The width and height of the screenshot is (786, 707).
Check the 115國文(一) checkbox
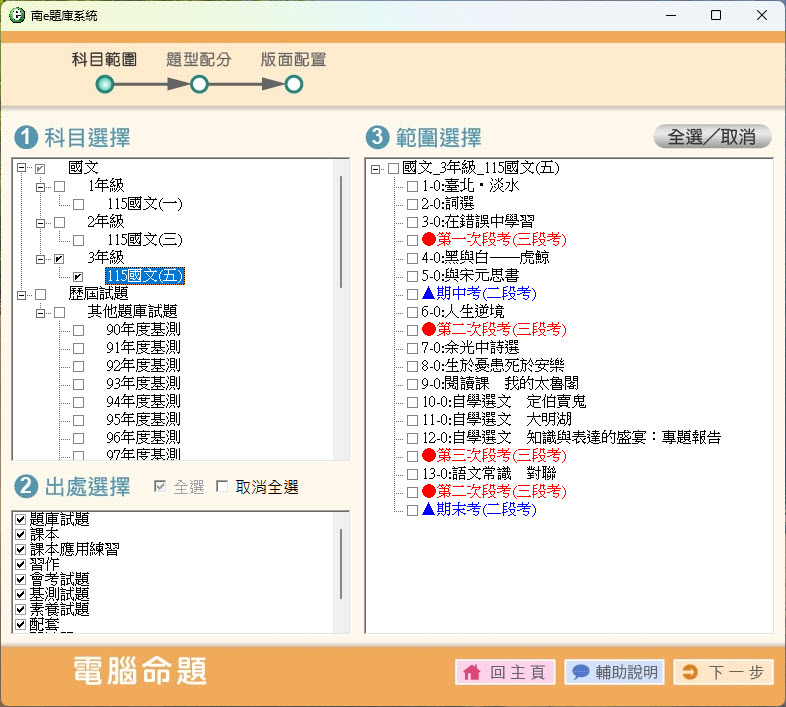tap(79, 205)
